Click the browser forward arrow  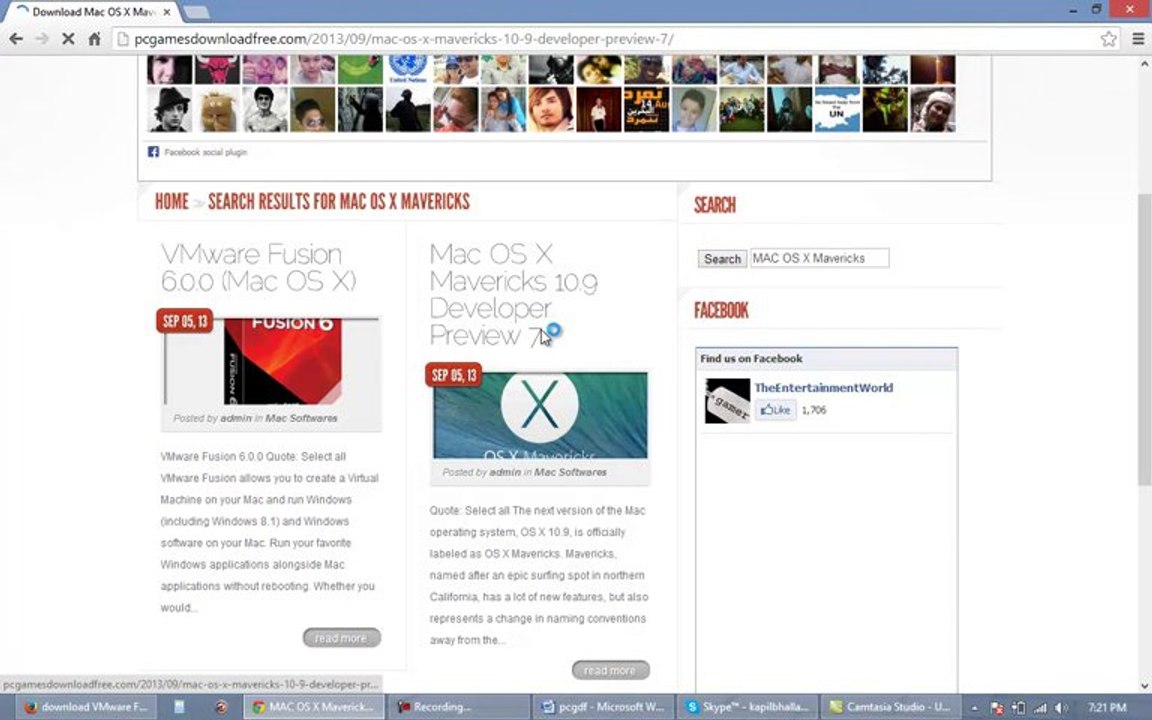(x=42, y=39)
